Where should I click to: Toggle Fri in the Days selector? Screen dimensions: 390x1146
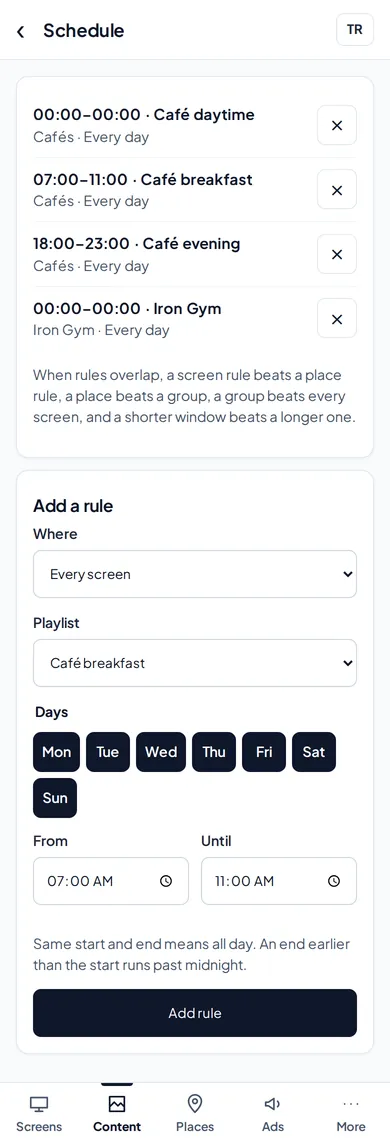[264, 752]
